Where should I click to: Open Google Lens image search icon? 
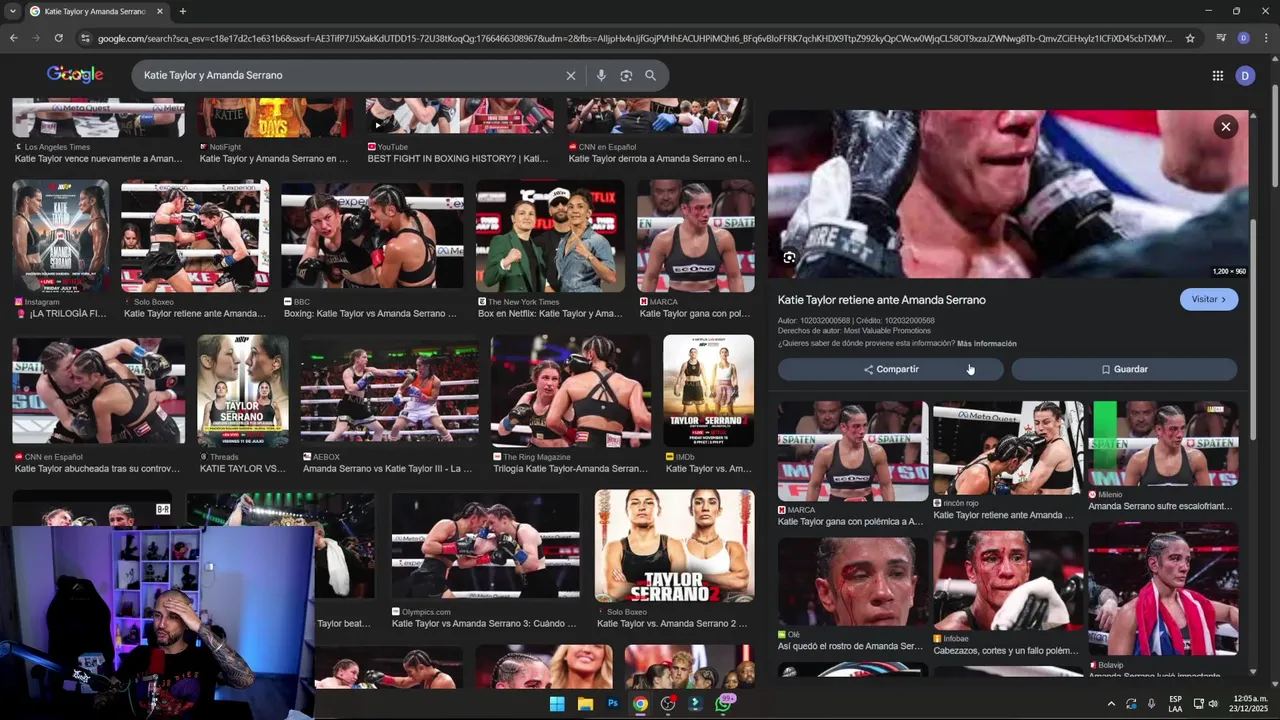point(626,75)
